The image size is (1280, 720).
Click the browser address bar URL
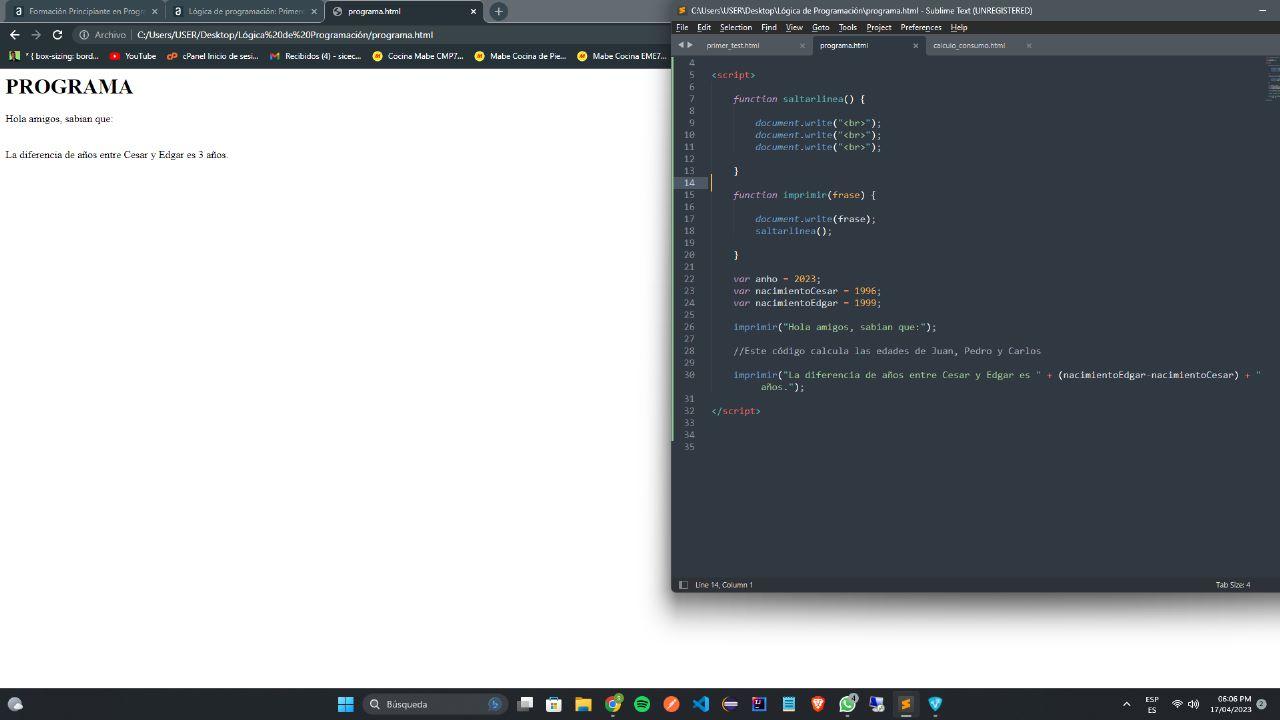click(x=285, y=35)
